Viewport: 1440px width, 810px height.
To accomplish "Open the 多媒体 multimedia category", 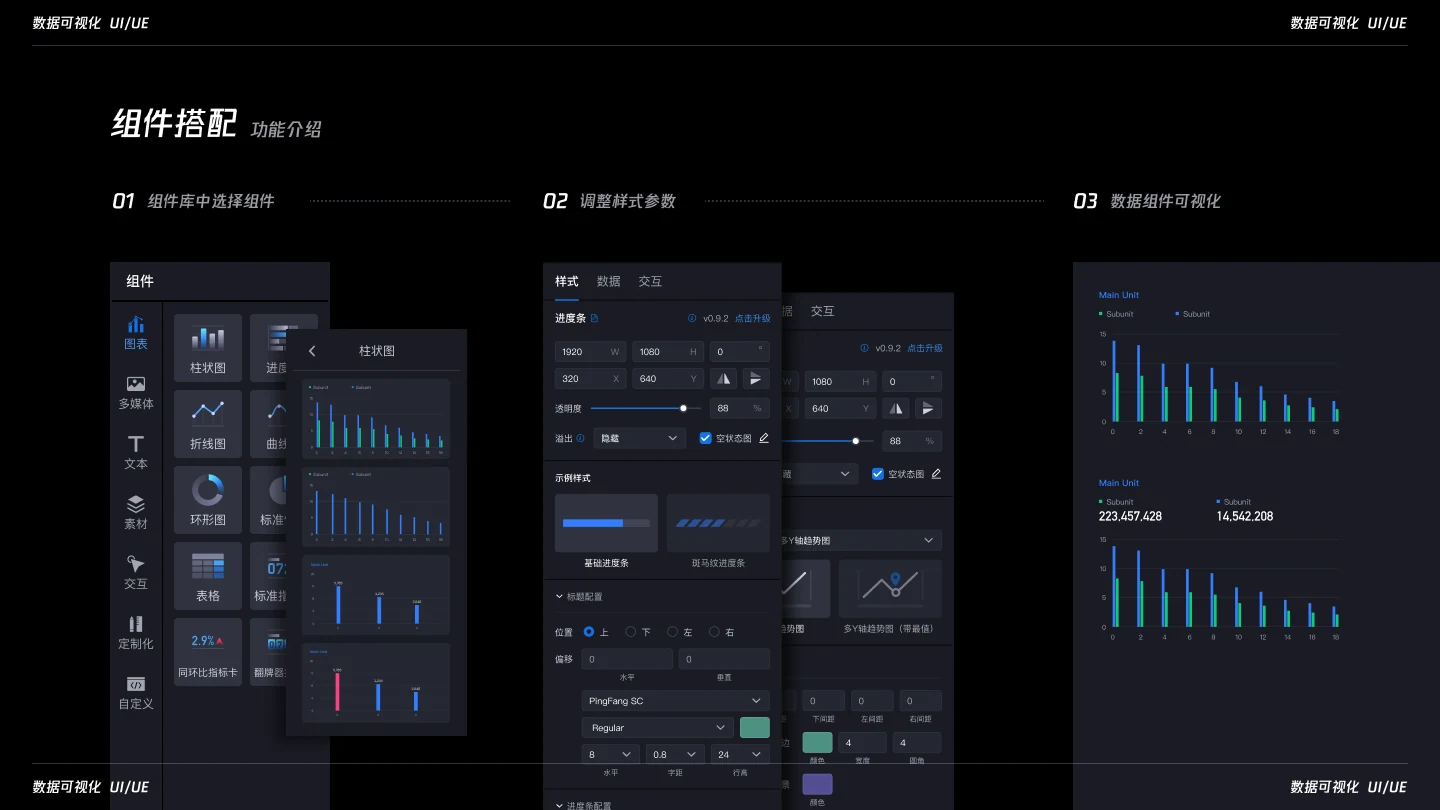I will [136, 393].
